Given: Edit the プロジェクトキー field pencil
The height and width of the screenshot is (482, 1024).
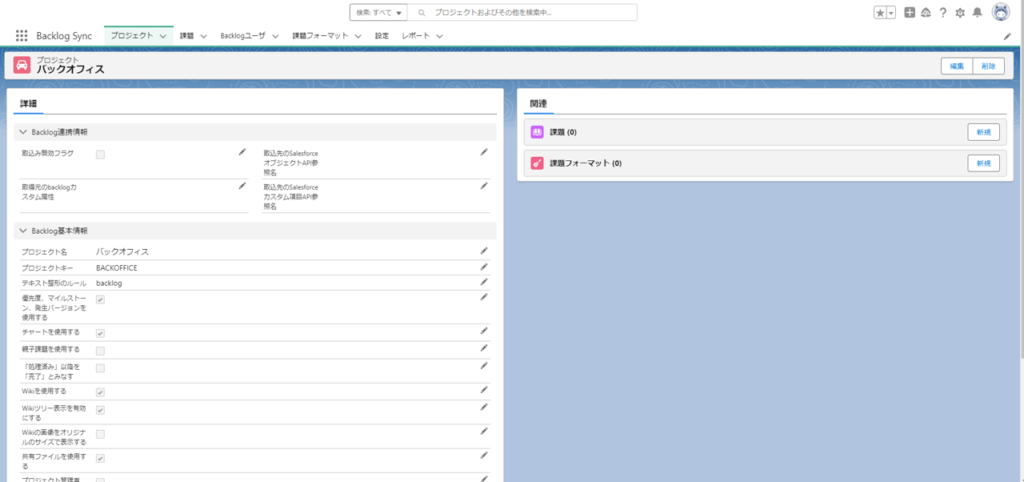Looking at the screenshot, I should click(484, 266).
